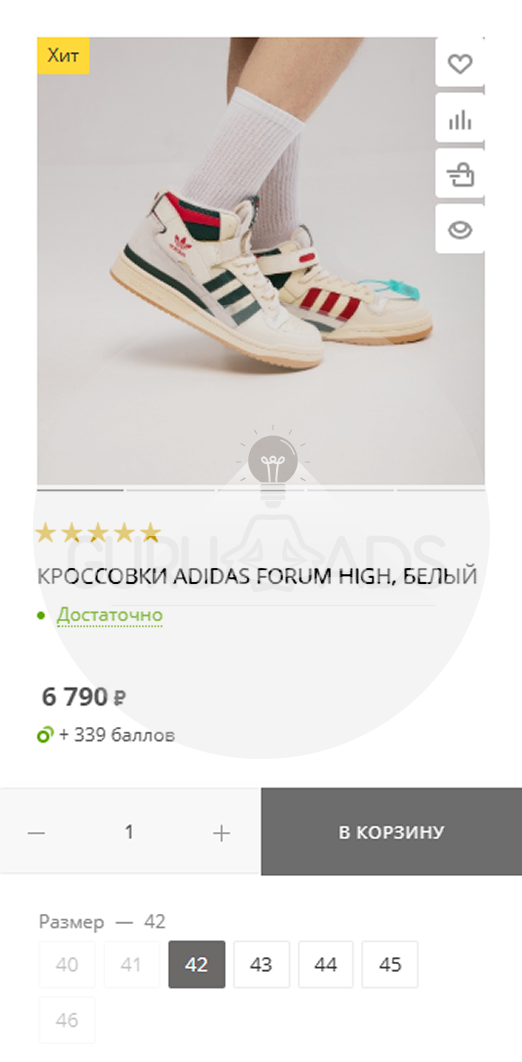Click the sneaker product photo

pos(261,261)
